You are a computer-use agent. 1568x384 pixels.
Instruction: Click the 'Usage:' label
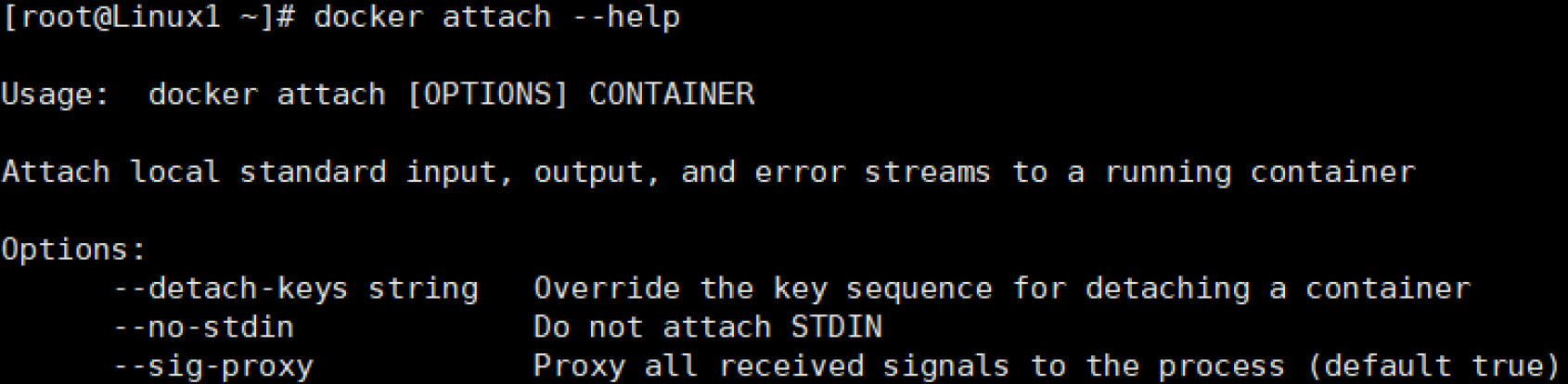(56, 95)
